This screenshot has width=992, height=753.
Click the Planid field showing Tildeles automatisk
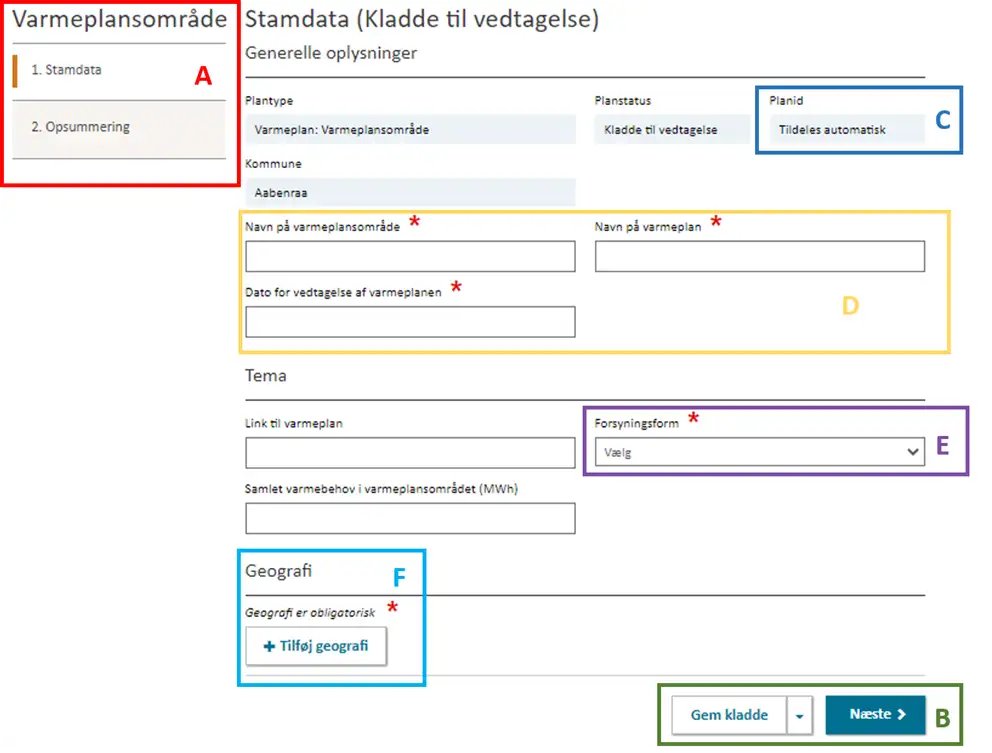[x=840, y=130]
